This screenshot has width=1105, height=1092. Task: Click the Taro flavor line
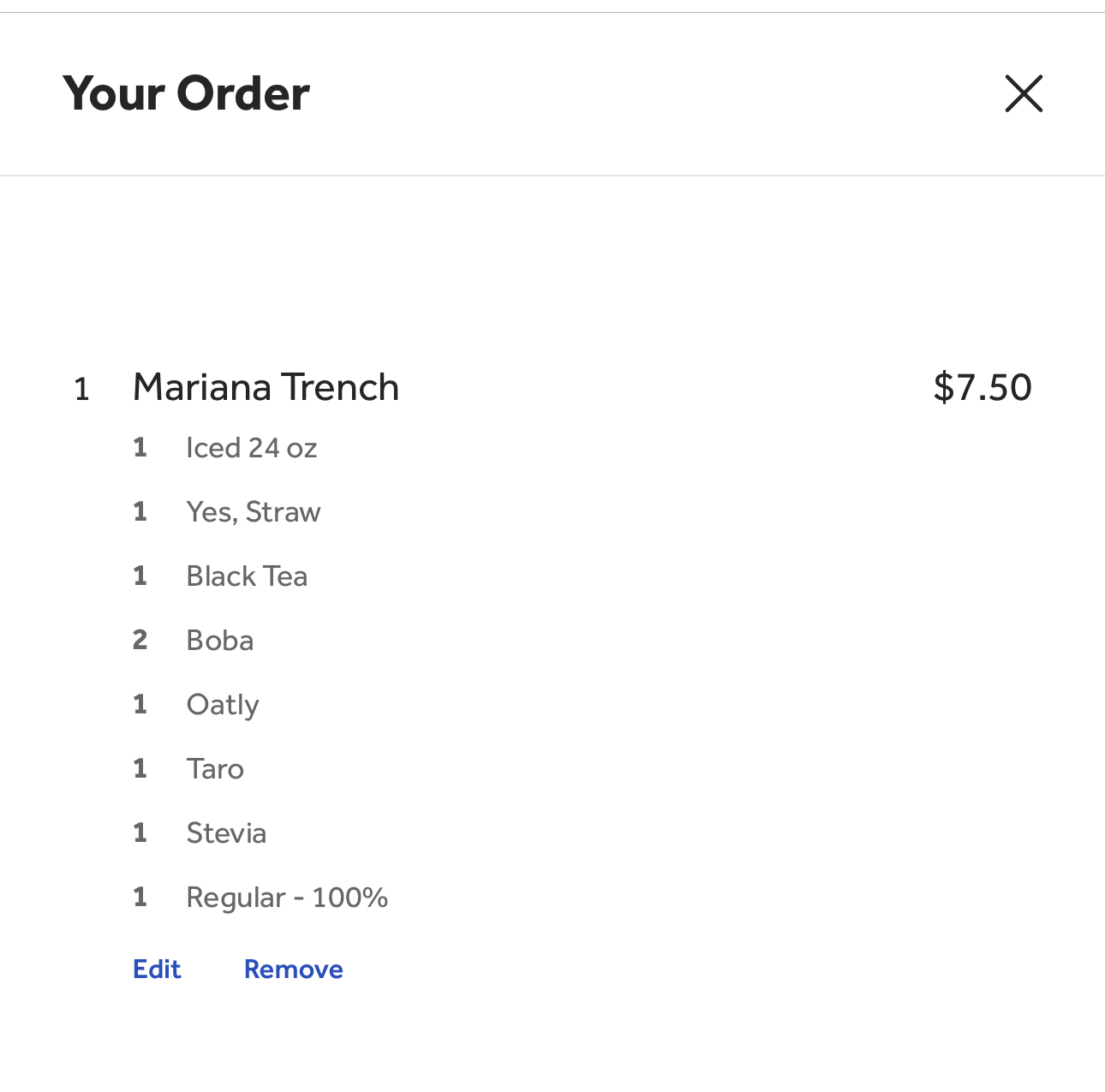pos(215,769)
